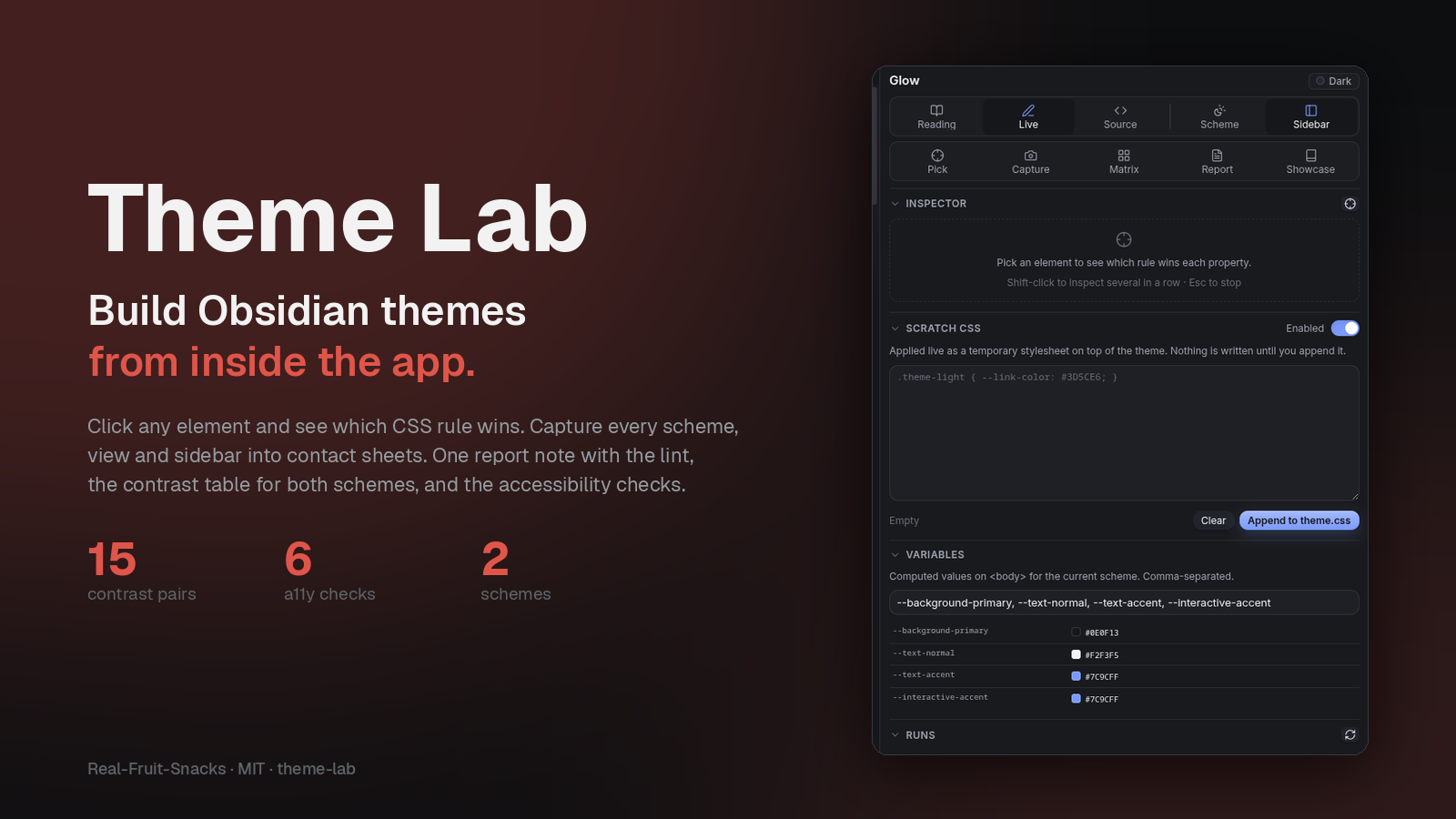Click the Clear button
Image resolution: width=1456 pixels, height=819 pixels.
coord(1213,521)
